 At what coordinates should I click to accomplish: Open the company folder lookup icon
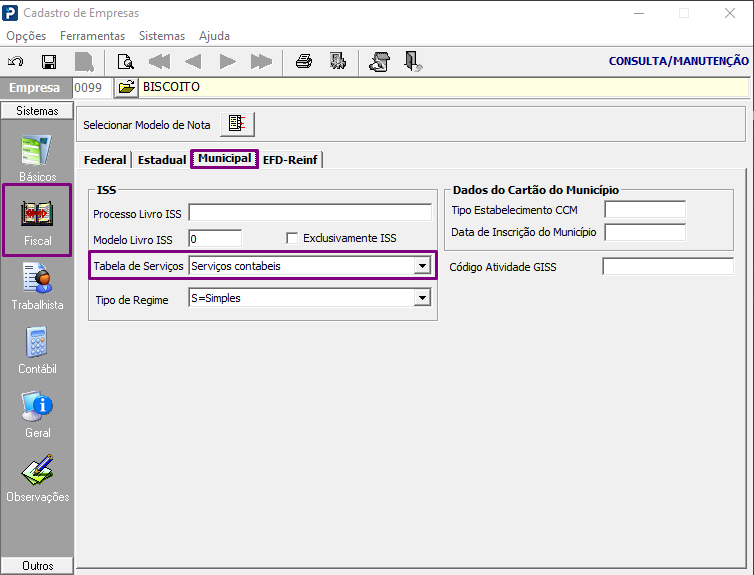coord(126,88)
